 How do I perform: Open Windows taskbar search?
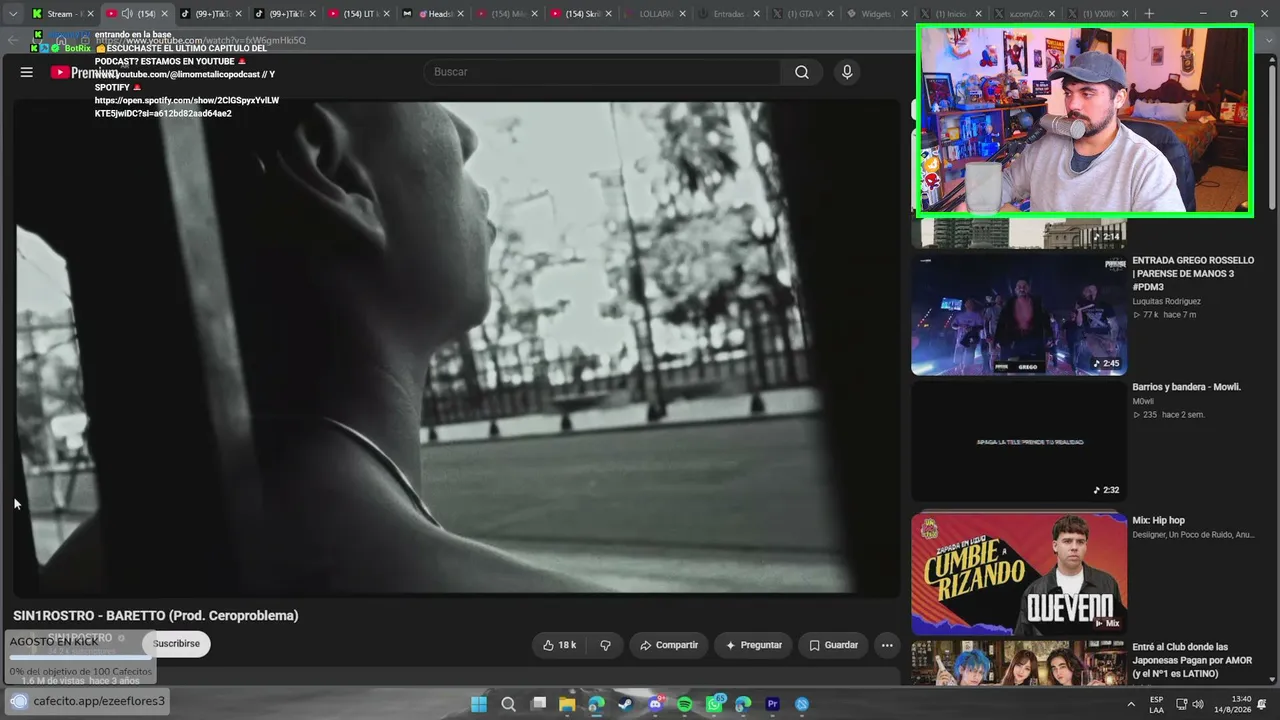pyautogui.click(x=508, y=704)
